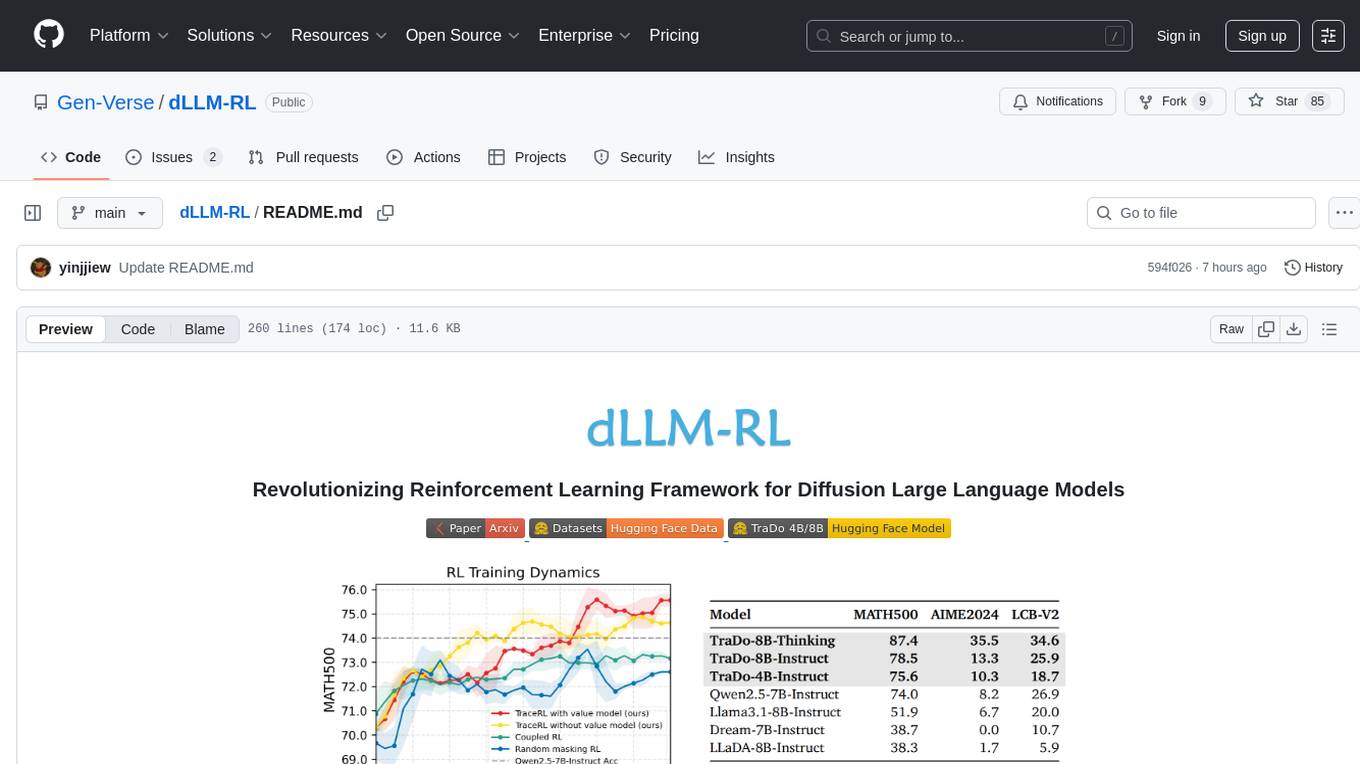
Task: Open yinjjiew's avatar profile
Action: (41, 268)
